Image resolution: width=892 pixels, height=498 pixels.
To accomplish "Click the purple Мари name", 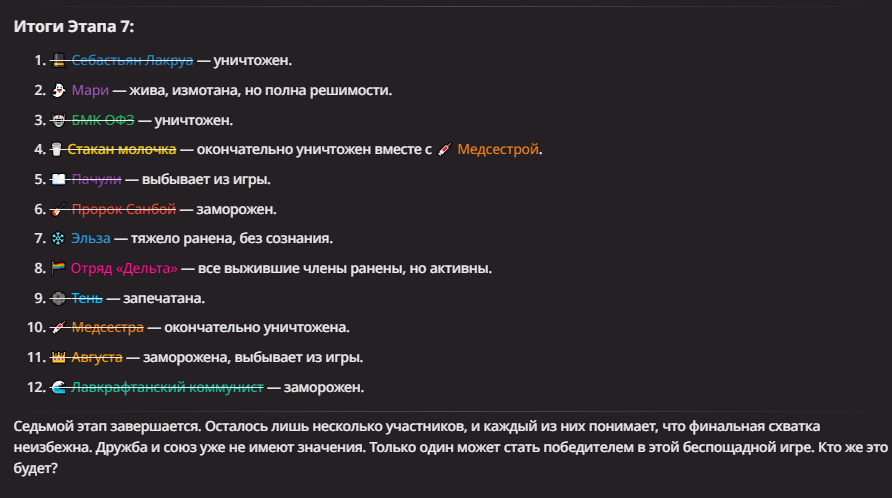I will click(90, 90).
